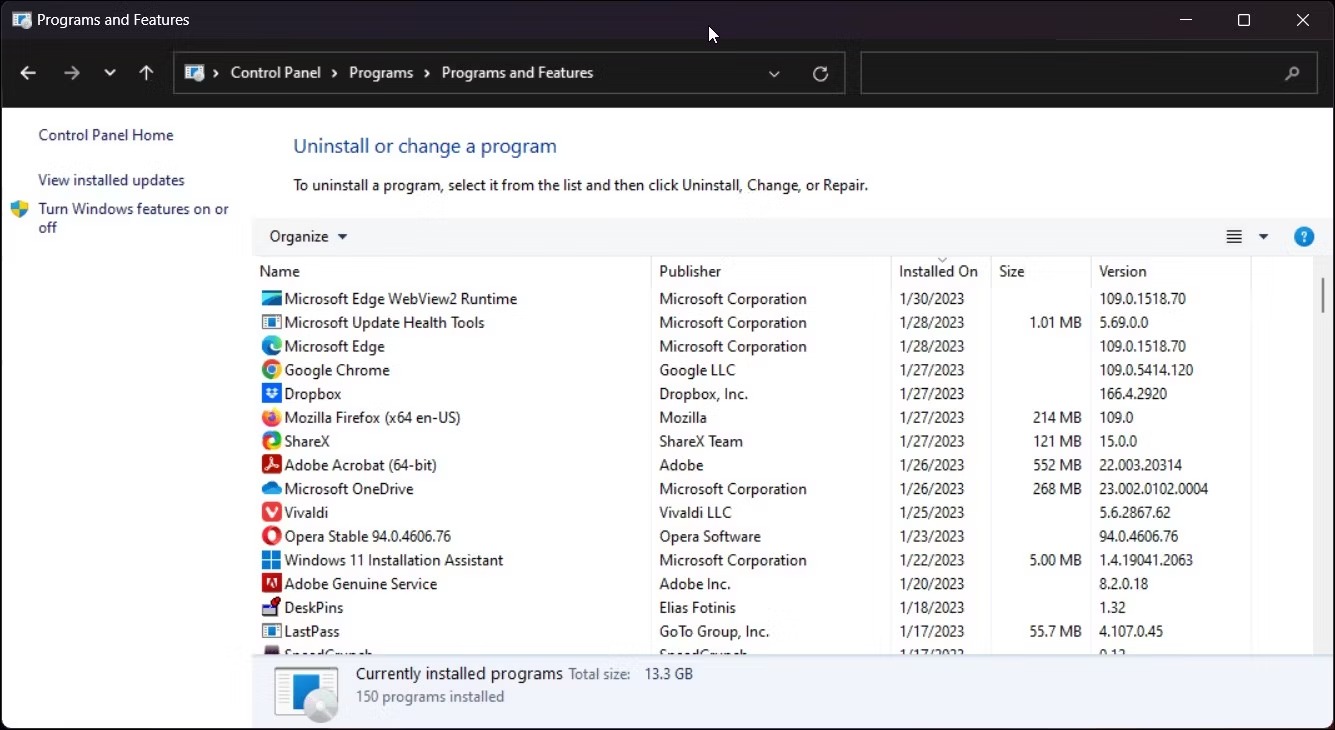Click the shield icon beside Windows features
Screen dimensions: 1335x730
(x=19, y=209)
